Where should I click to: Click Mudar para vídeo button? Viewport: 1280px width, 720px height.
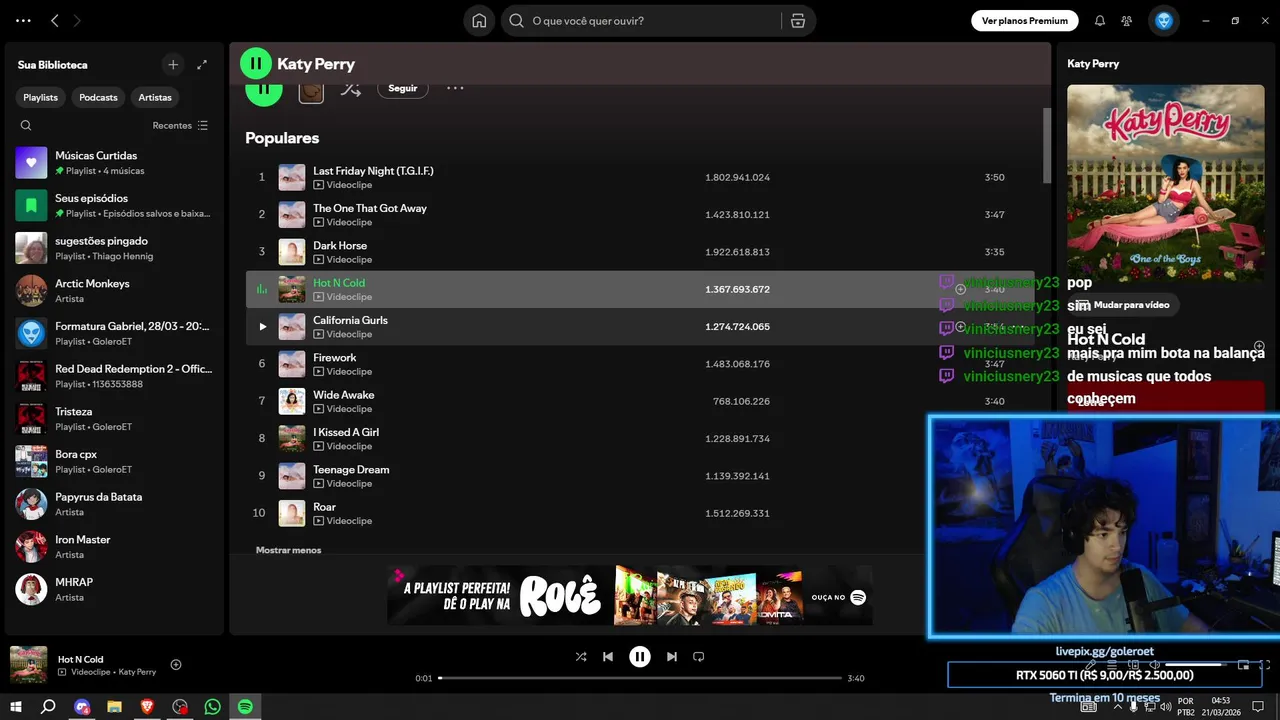(x=1122, y=305)
